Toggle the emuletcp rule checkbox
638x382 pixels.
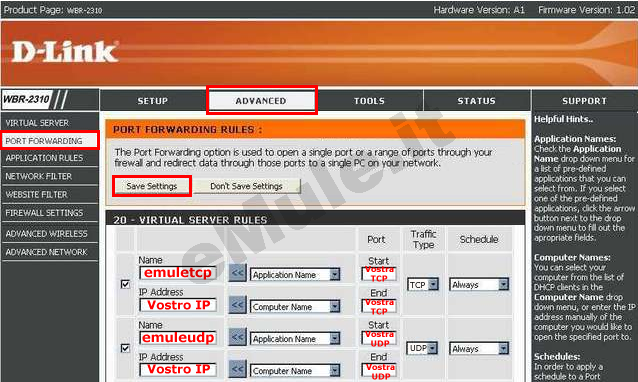[125, 284]
